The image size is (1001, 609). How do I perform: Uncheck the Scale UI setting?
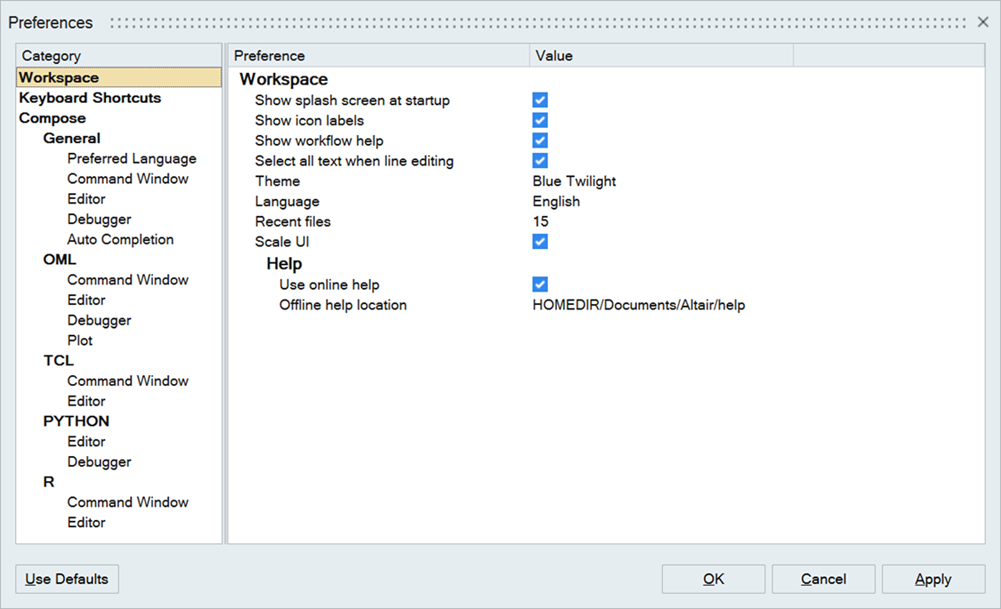tap(539, 241)
